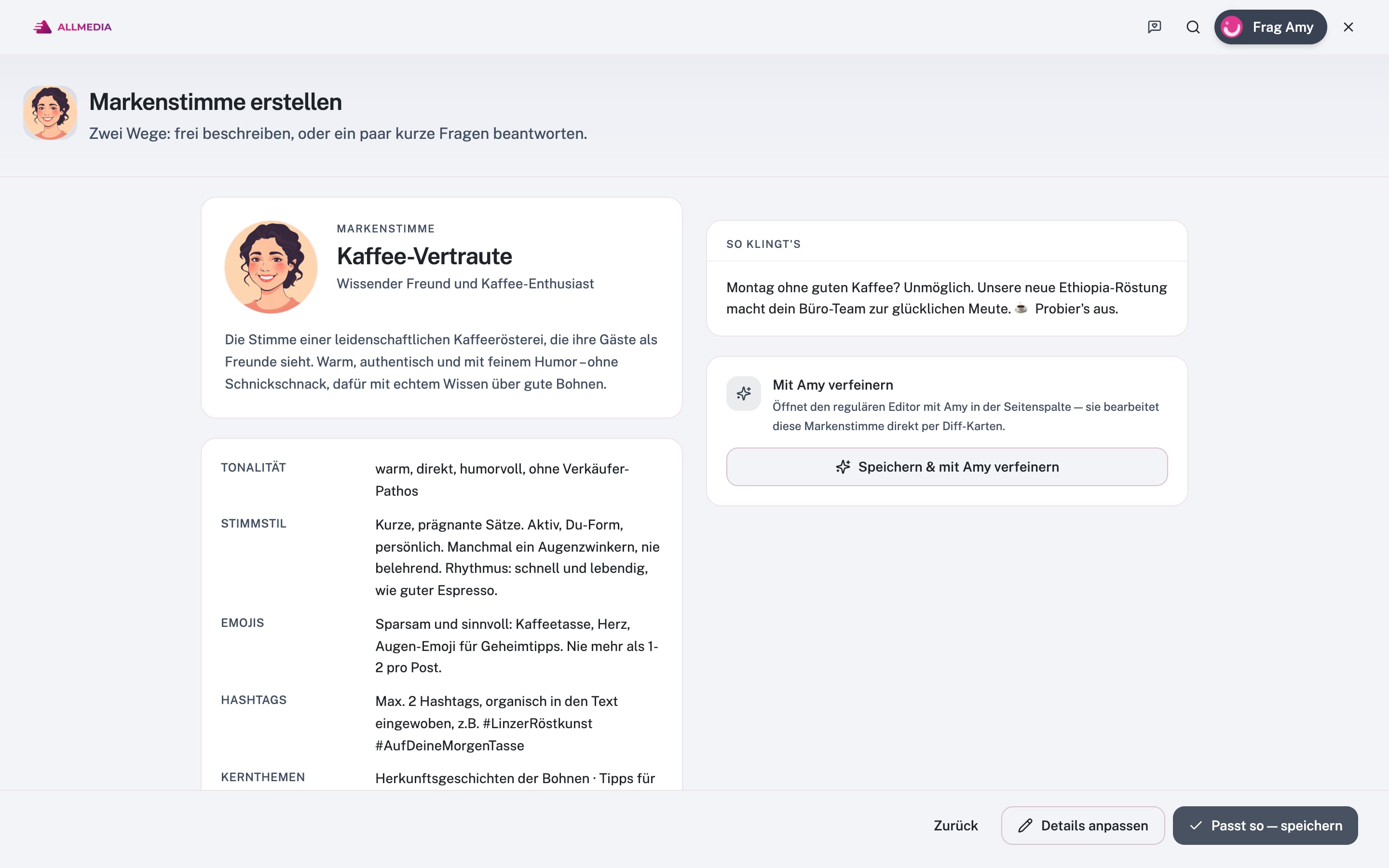Click the hashtag text #LinzerRöstkunst
This screenshot has height=868, width=1389.
coord(537,723)
